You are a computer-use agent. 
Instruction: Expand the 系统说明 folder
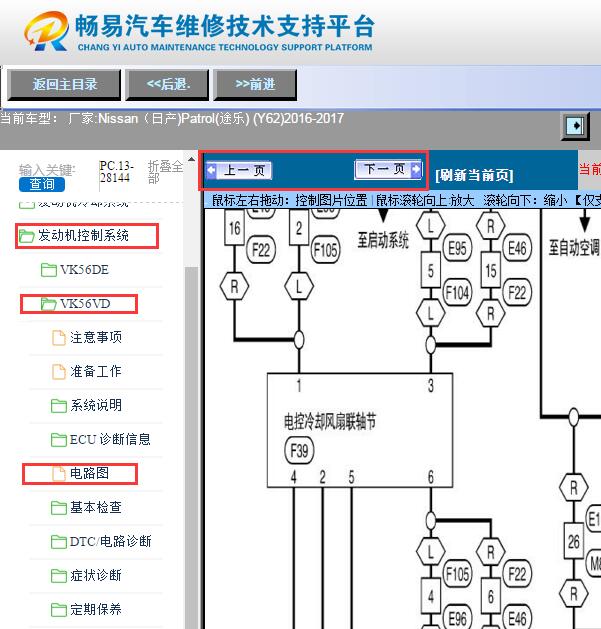pyautogui.click(x=96, y=406)
